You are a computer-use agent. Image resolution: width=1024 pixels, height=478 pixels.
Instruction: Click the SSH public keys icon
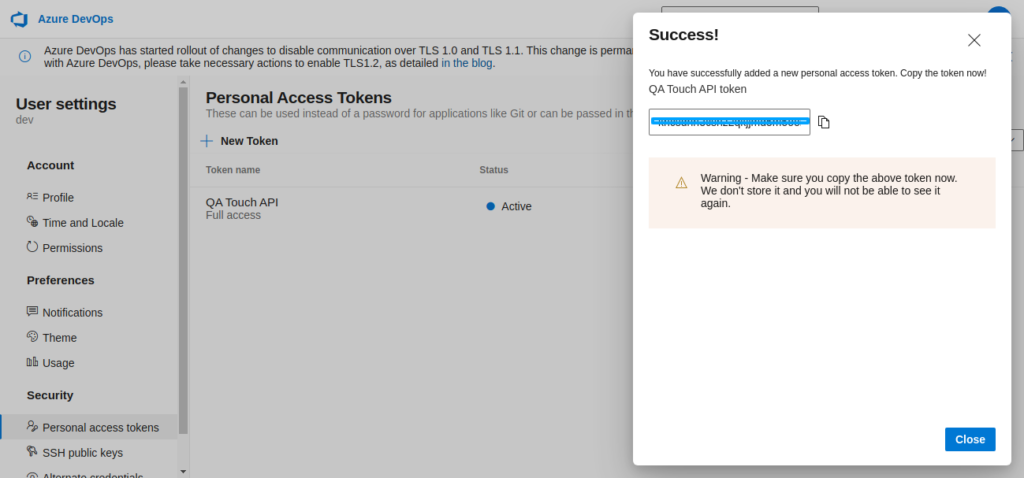click(33, 452)
